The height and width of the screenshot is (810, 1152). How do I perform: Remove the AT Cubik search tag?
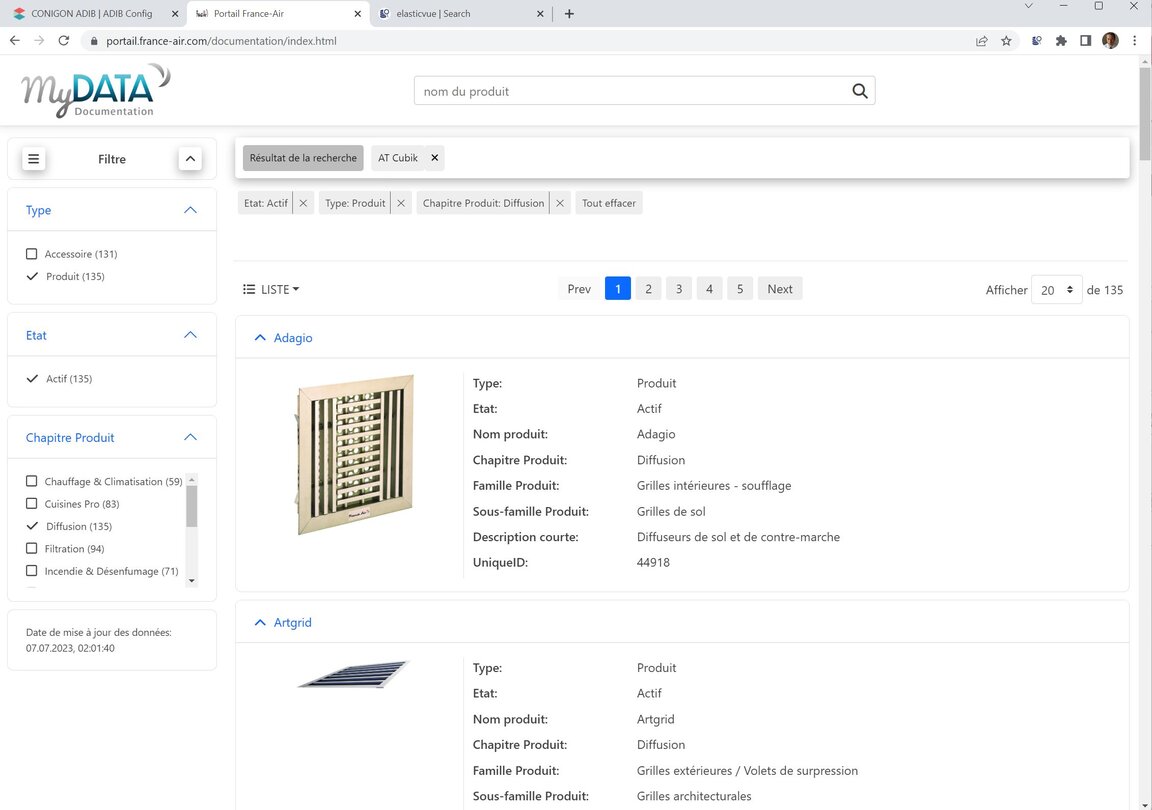coord(434,158)
